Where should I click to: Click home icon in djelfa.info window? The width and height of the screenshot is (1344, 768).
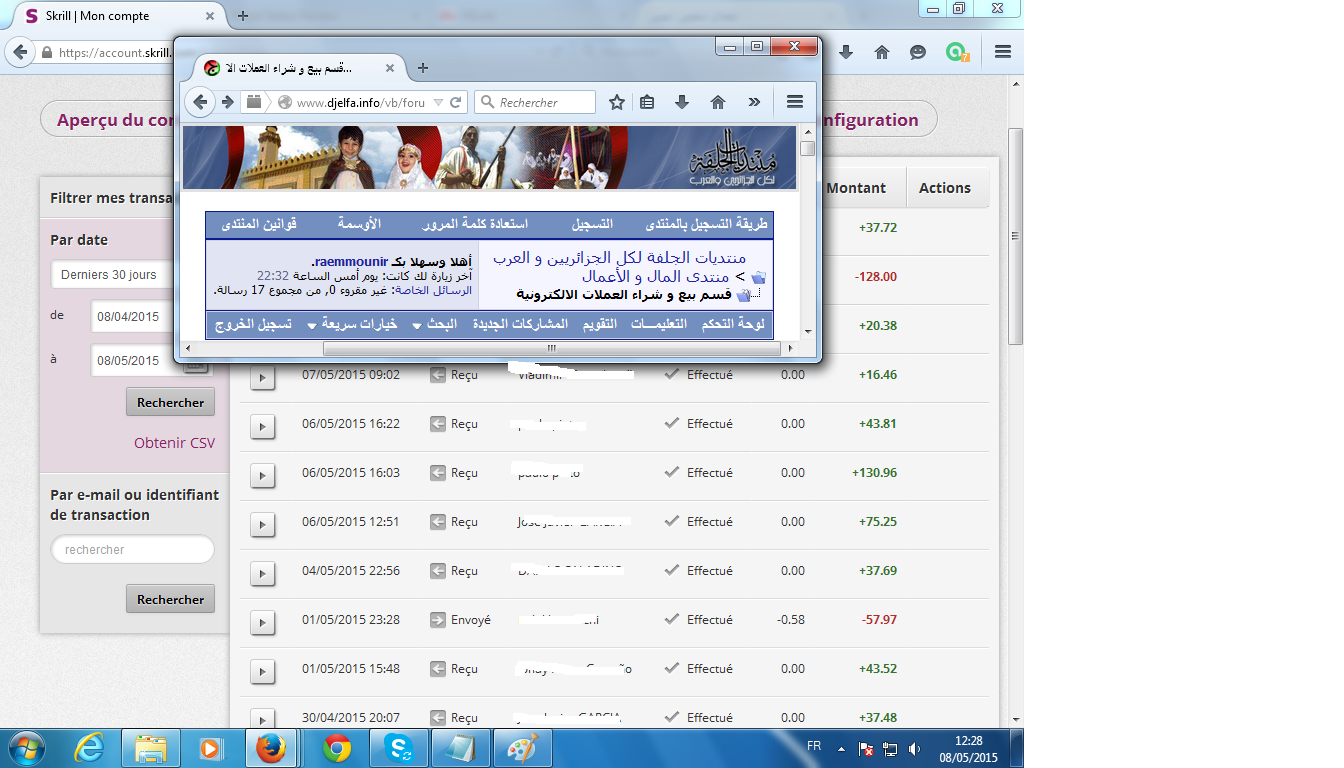[718, 102]
